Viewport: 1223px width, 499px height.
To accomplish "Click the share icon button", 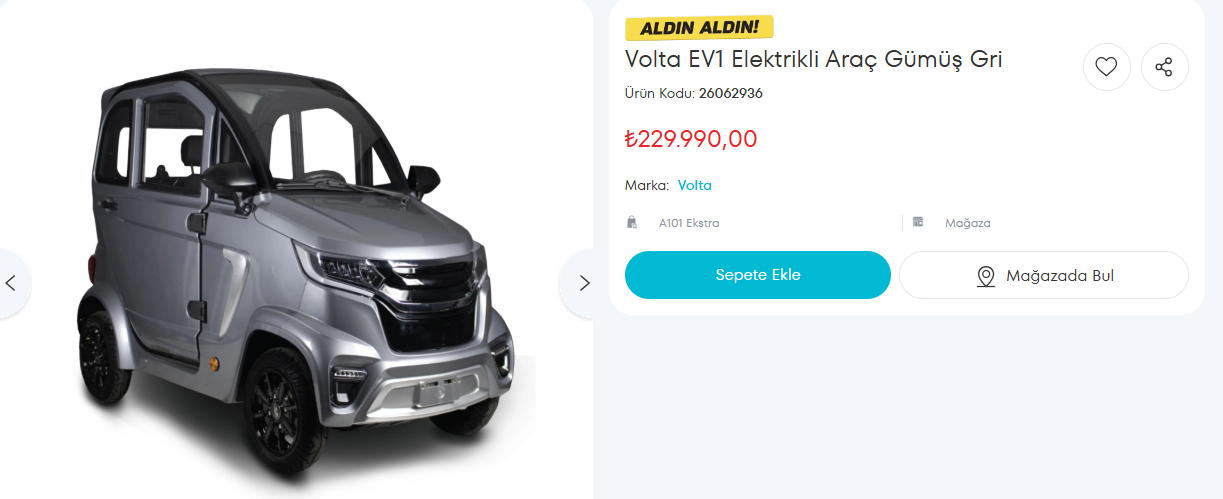I will coord(1164,67).
